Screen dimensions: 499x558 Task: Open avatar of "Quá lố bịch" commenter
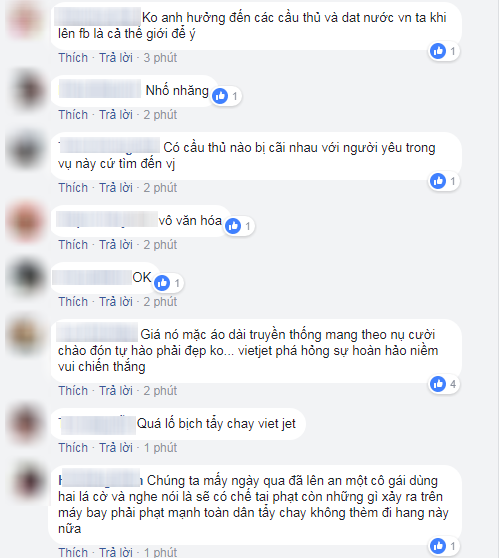click(26, 423)
